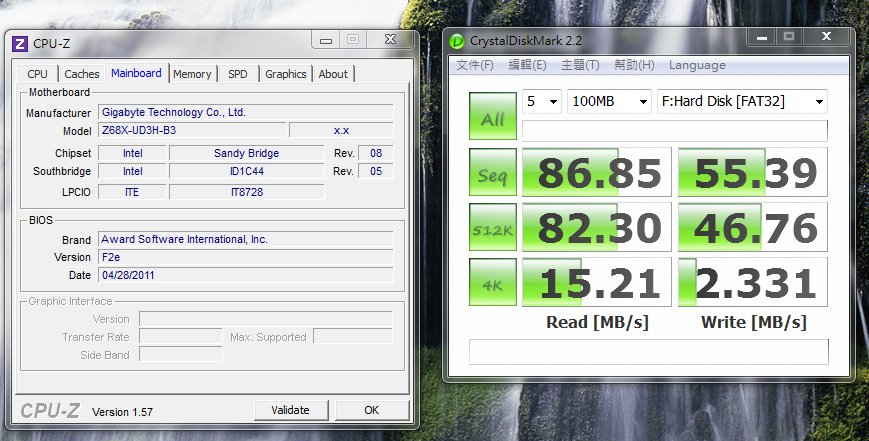This screenshot has height=441, width=869.
Task: Click the empty comment field below results
Action: (x=648, y=351)
